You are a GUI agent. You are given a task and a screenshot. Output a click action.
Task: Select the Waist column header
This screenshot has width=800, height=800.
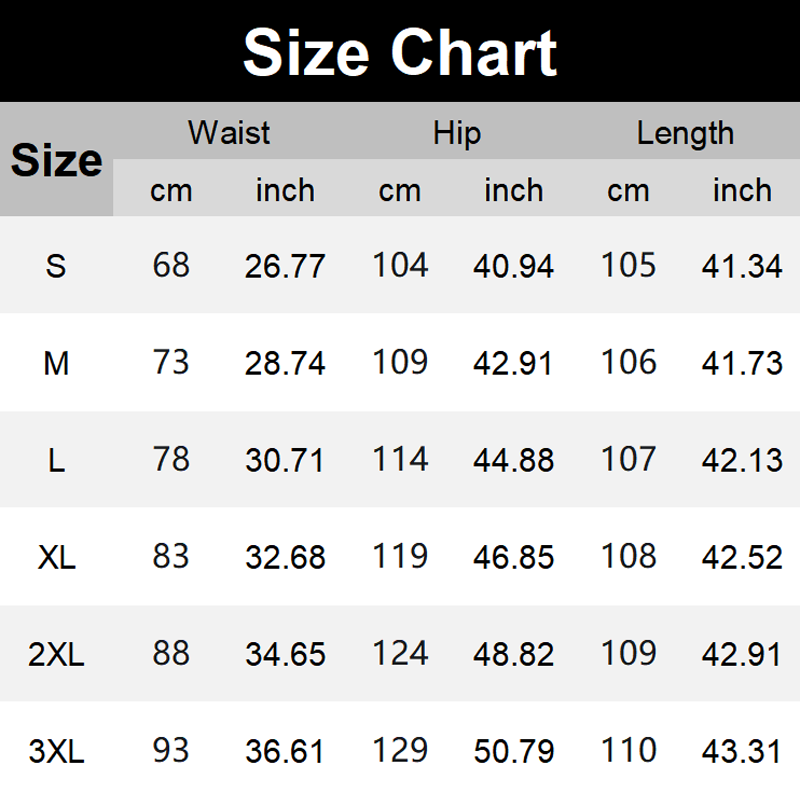coord(229,133)
